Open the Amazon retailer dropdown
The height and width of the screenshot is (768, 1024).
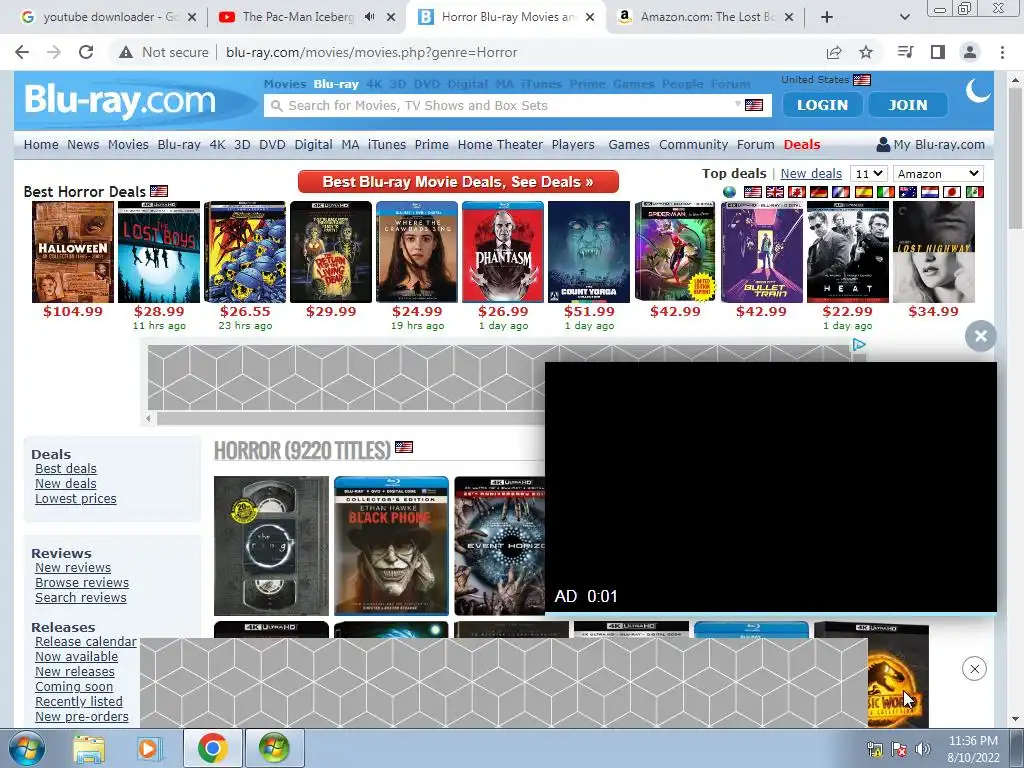point(938,174)
